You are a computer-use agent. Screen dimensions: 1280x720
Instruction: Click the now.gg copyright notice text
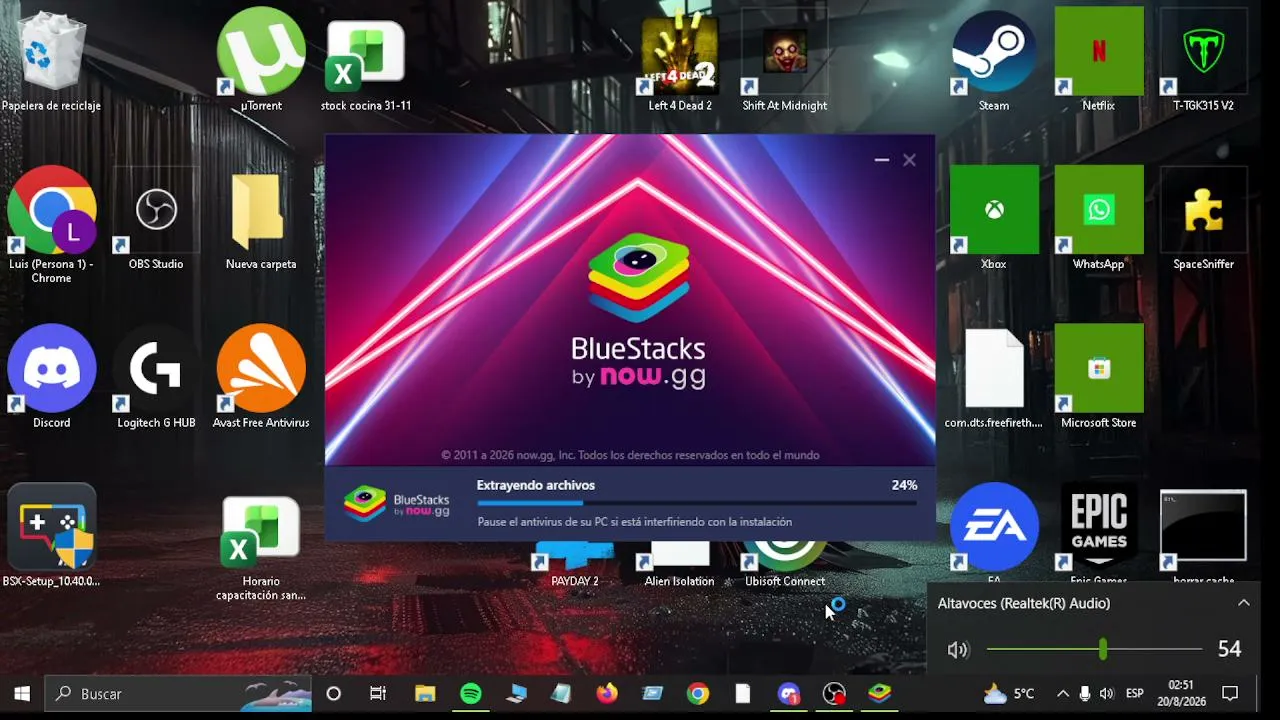(630, 455)
